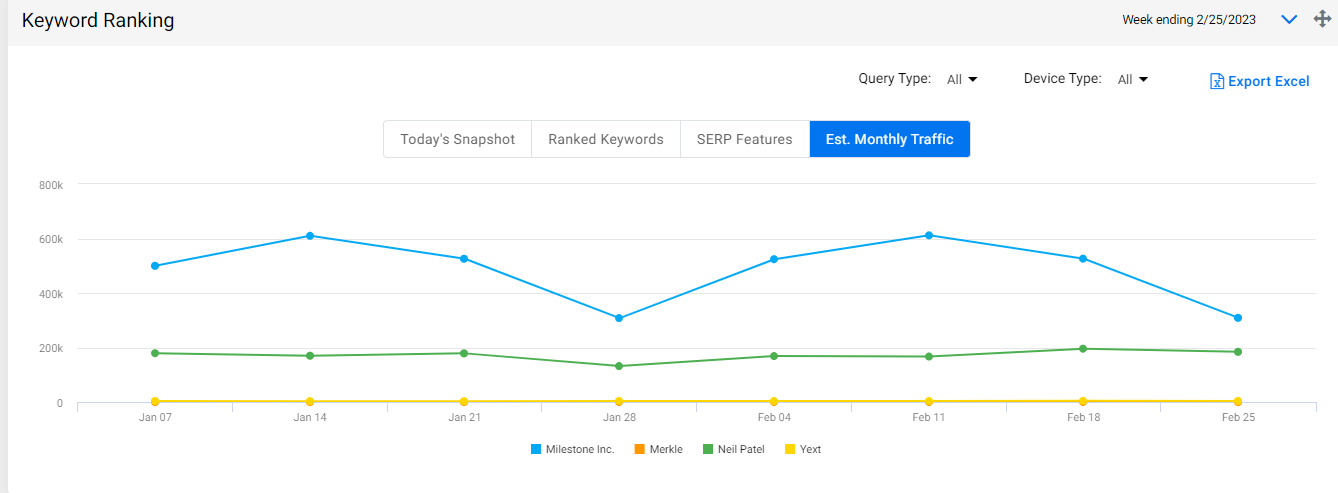Click the Feb 18 x-axis label
1338x493 pixels.
coord(1083,417)
